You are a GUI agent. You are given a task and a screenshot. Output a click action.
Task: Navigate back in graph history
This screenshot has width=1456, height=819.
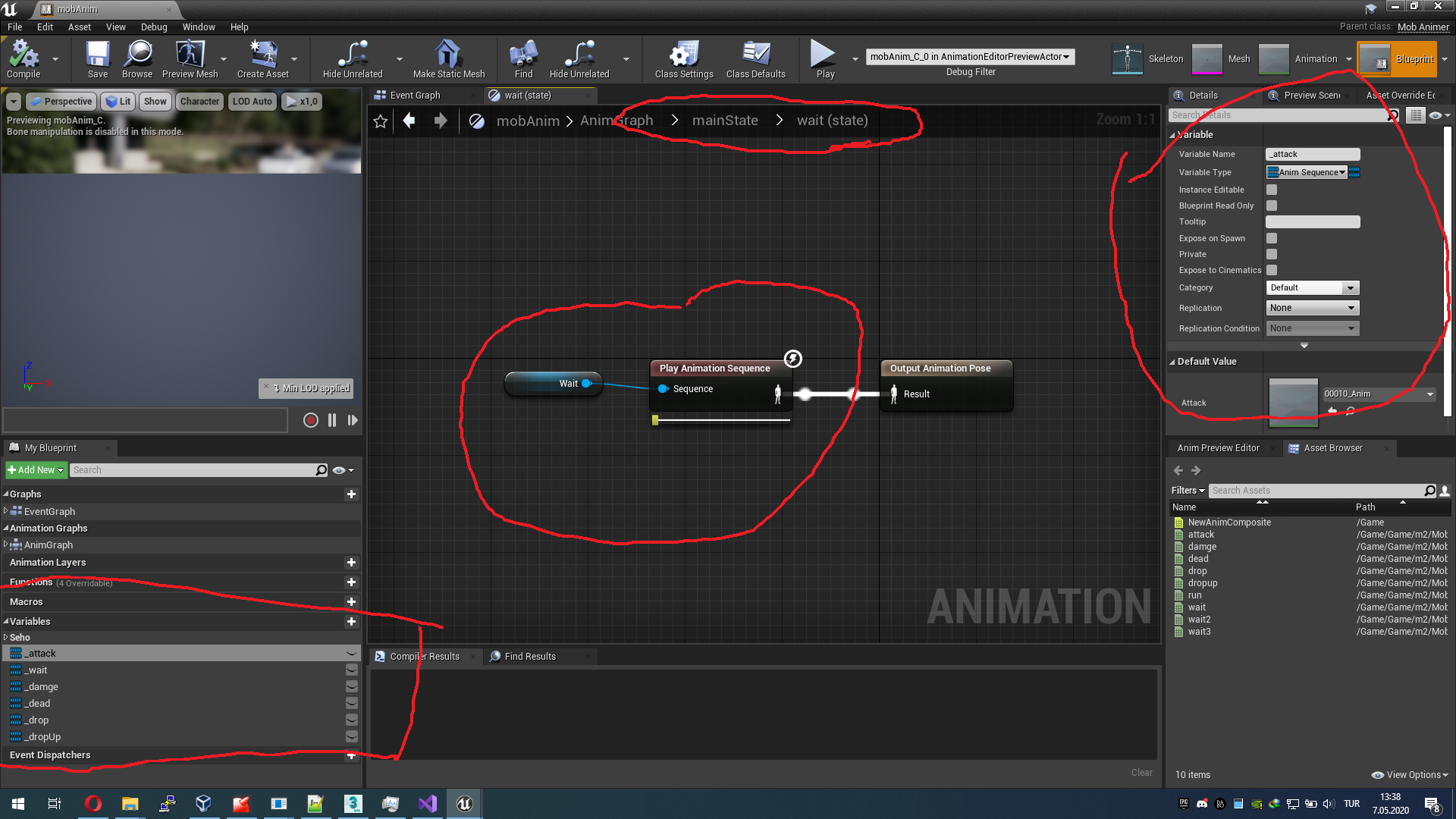(x=409, y=121)
